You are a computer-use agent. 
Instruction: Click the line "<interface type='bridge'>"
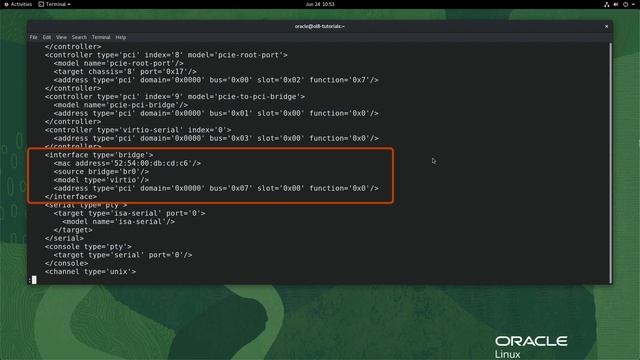(x=99, y=155)
